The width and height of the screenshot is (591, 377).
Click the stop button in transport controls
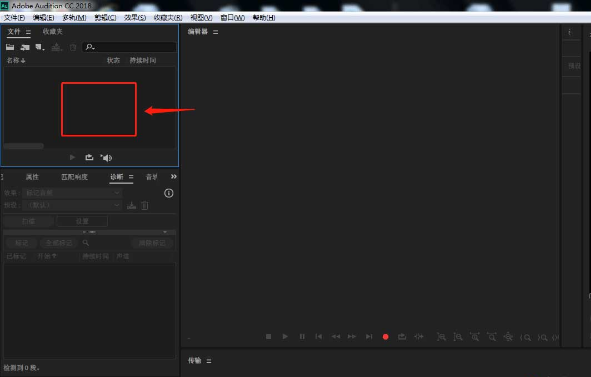(x=268, y=336)
